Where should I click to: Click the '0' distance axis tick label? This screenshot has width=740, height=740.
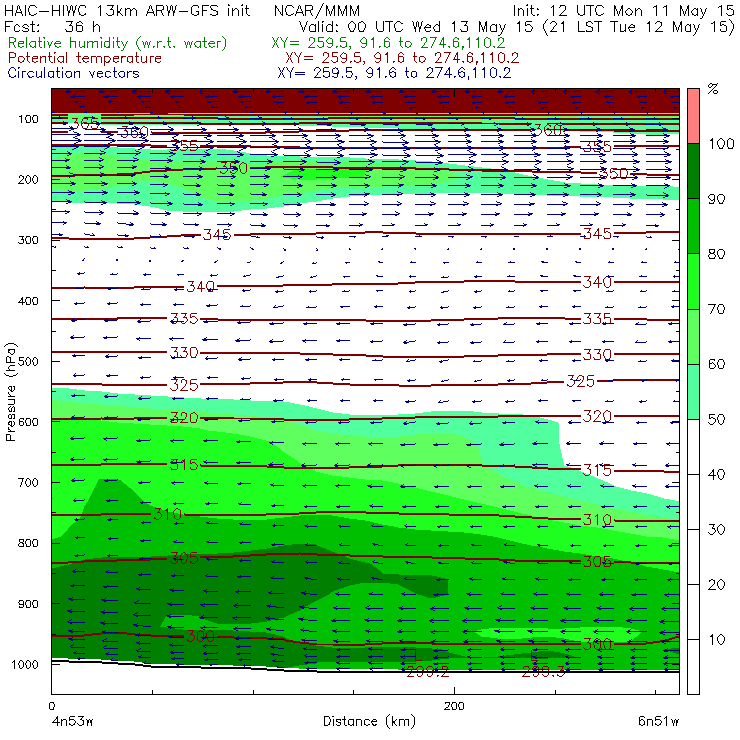[x=52, y=706]
